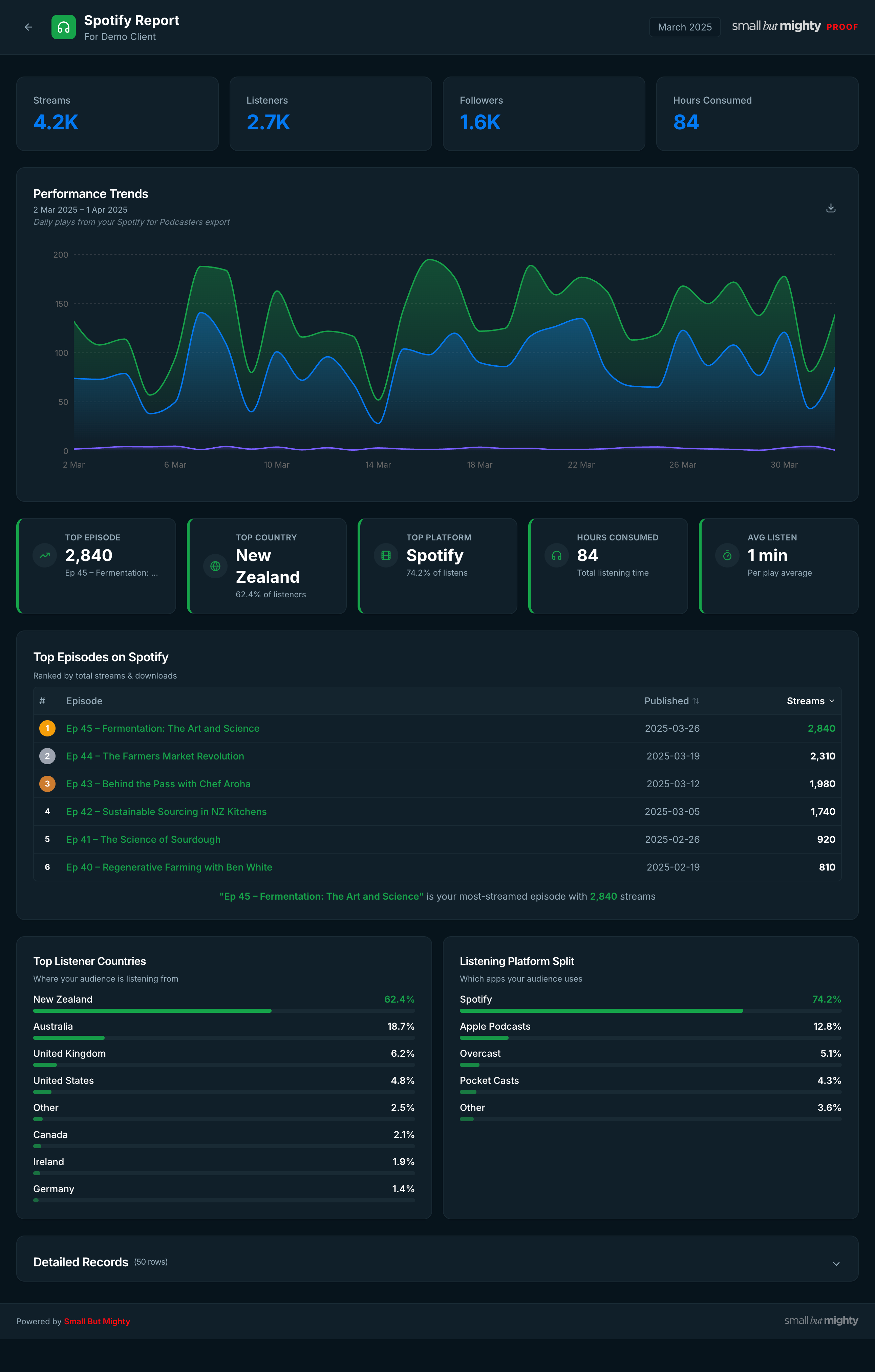Open Ep 41 – The Science of Sourdough
This screenshot has height=1372, width=875.
[144, 839]
